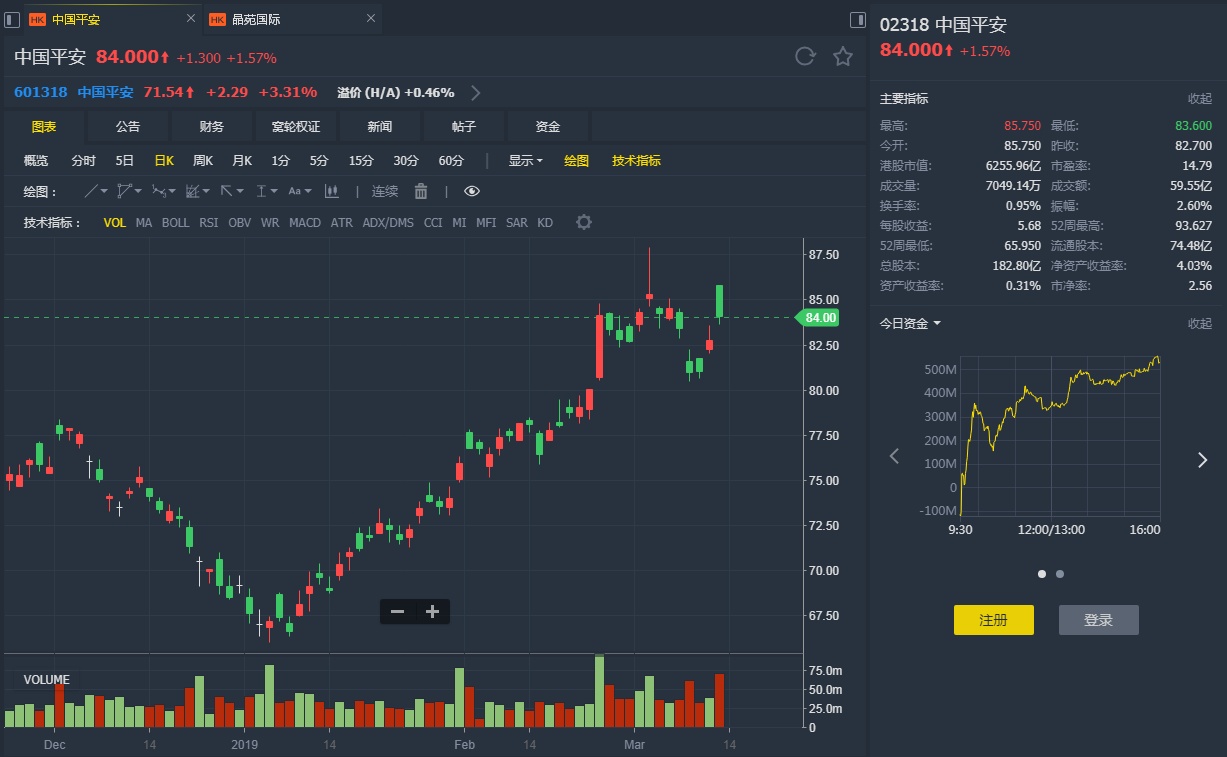Select the candlestick drawing tool icon
This screenshot has height=757, width=1227.
coord(331,191)
